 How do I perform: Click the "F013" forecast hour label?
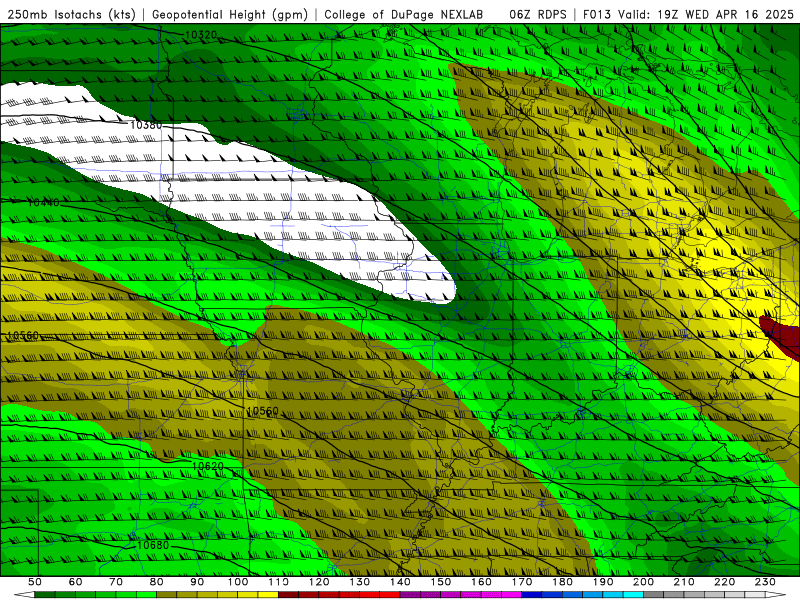point(597,15)
